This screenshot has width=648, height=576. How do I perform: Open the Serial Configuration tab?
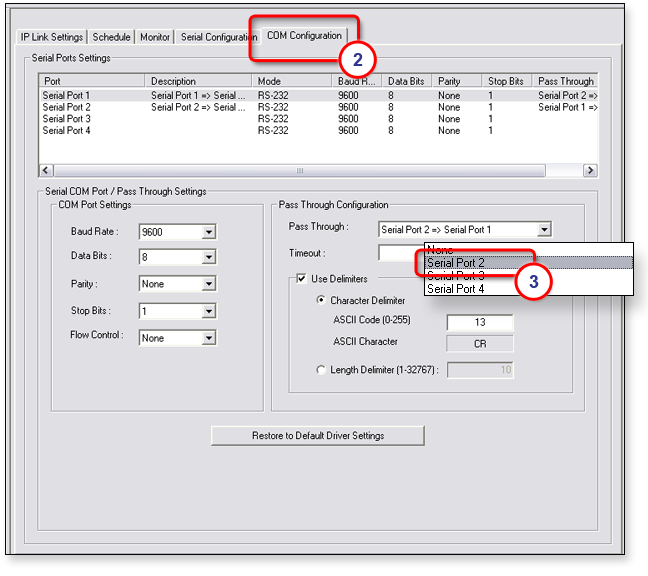point(218,37)
